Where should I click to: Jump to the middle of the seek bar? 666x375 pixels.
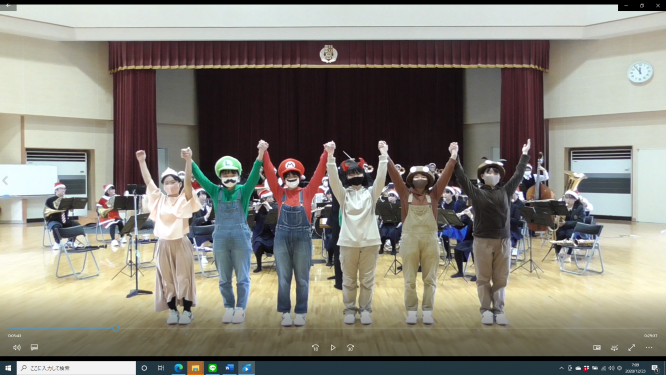click(x=333, y=328)
